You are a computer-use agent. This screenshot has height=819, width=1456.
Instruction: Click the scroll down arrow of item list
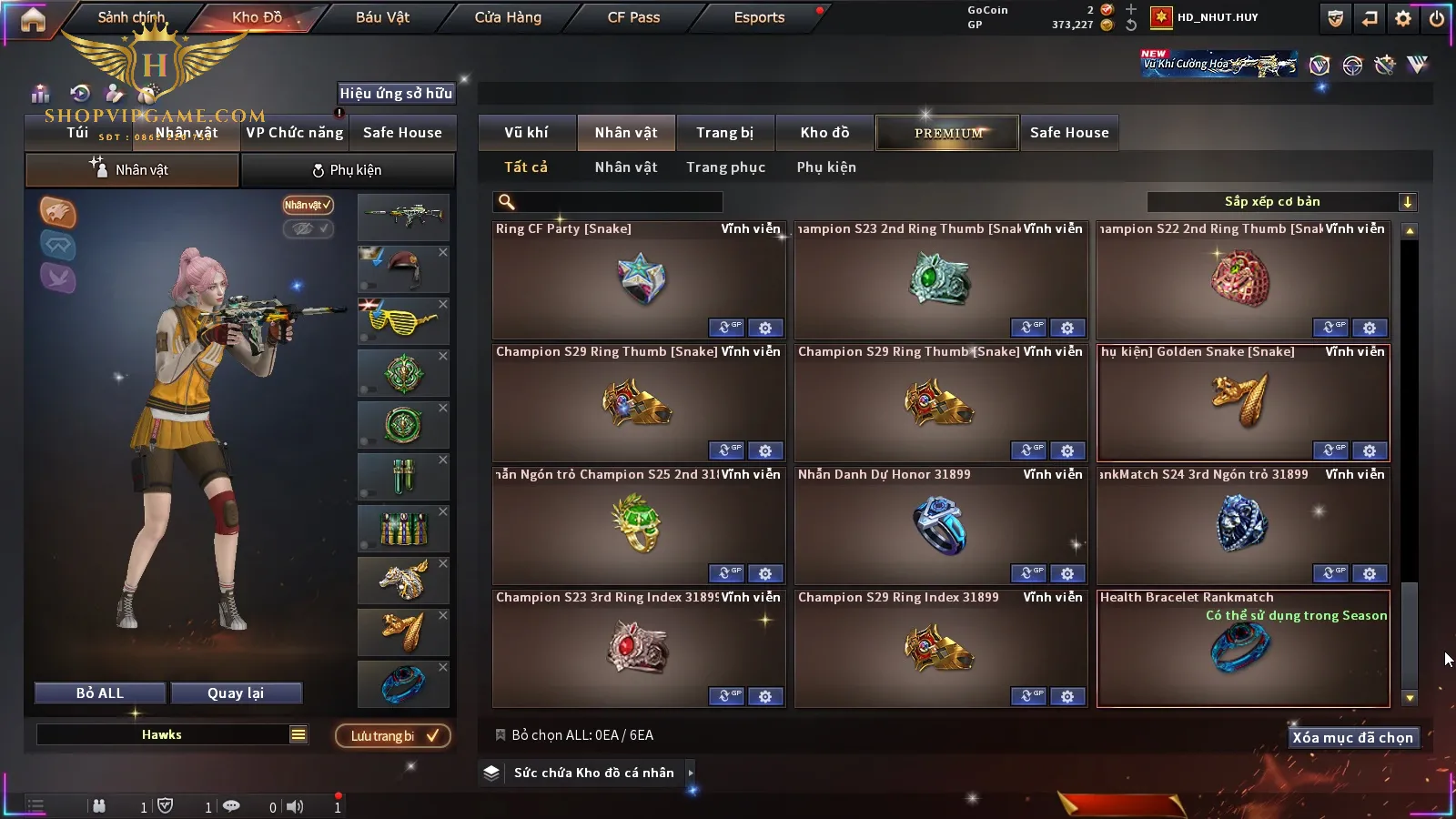click(1410, 698)
